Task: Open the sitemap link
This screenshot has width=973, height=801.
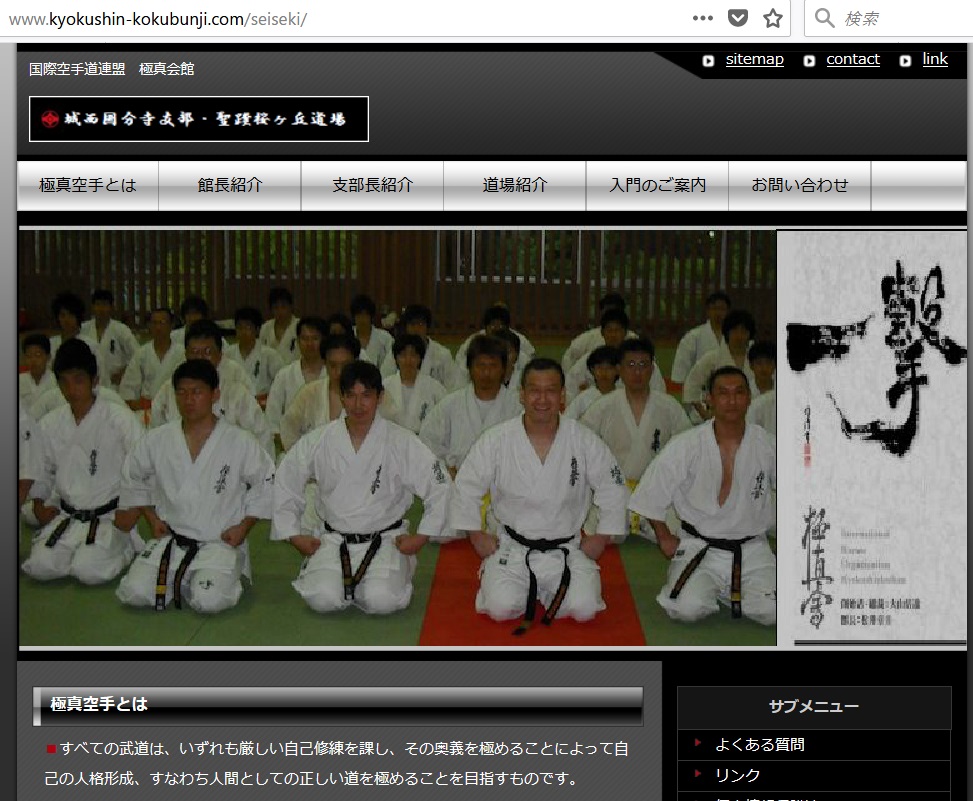Action: 755,59
